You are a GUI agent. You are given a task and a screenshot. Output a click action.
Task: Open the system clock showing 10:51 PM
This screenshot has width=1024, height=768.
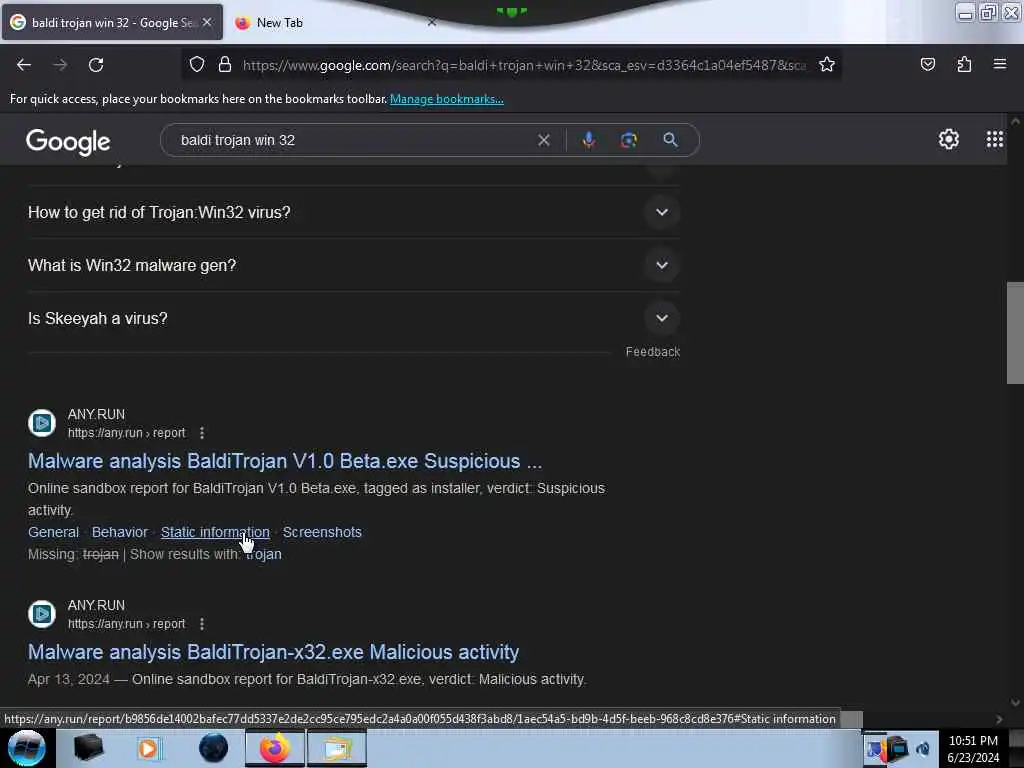[973, 749]
